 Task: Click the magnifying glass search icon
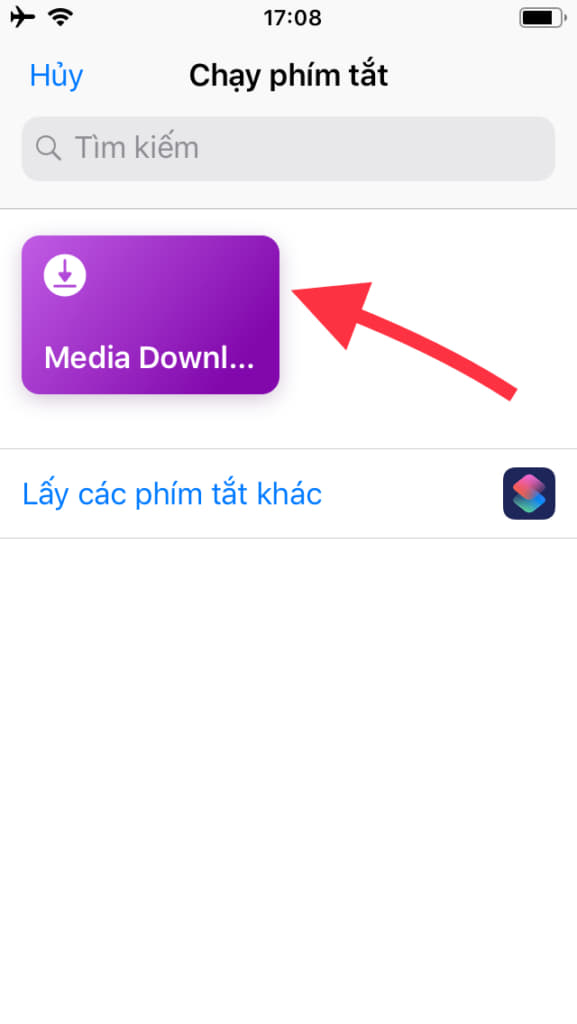tap(48, 148)
